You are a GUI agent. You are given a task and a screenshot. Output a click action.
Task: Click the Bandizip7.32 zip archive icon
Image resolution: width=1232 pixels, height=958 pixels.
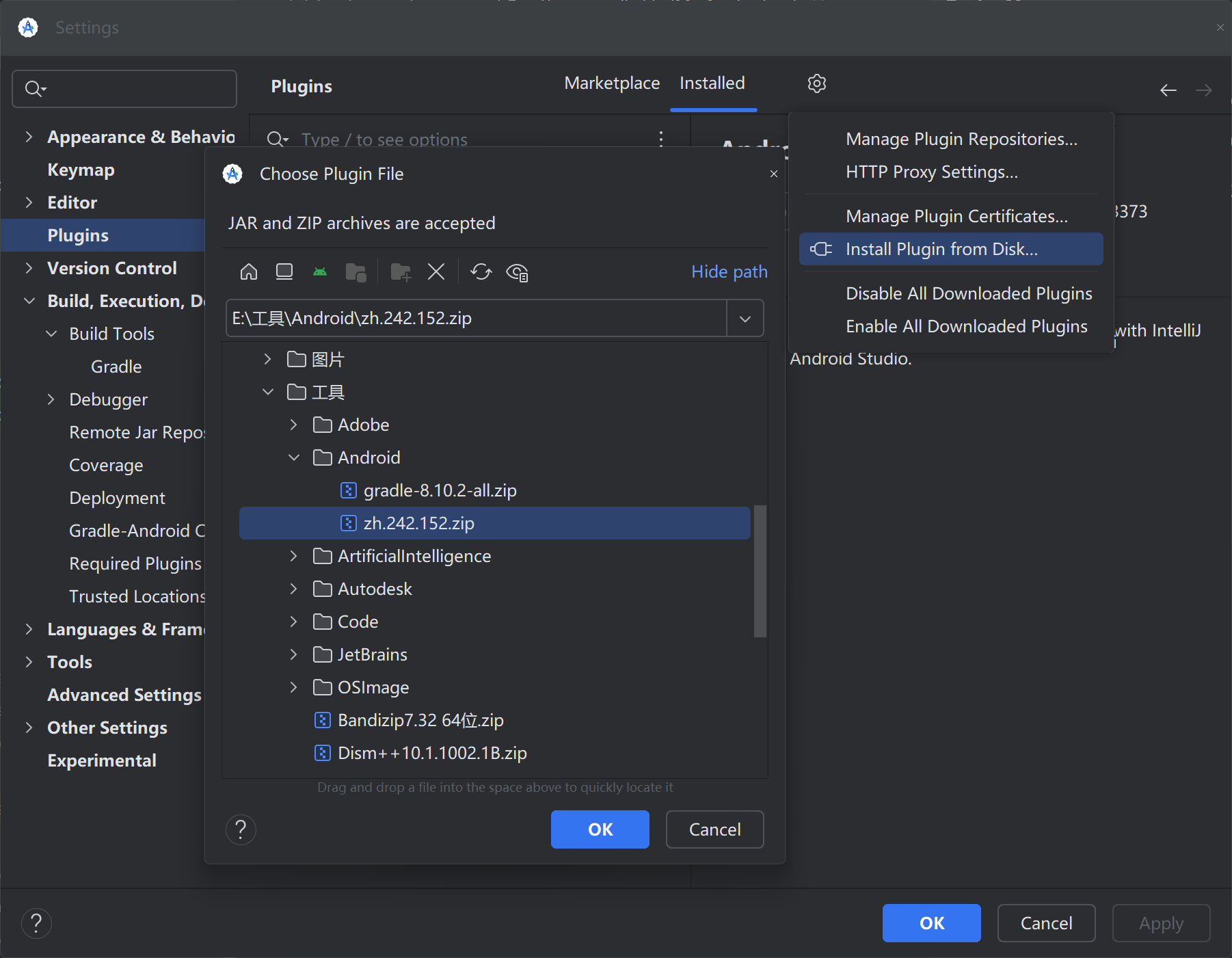323,720
